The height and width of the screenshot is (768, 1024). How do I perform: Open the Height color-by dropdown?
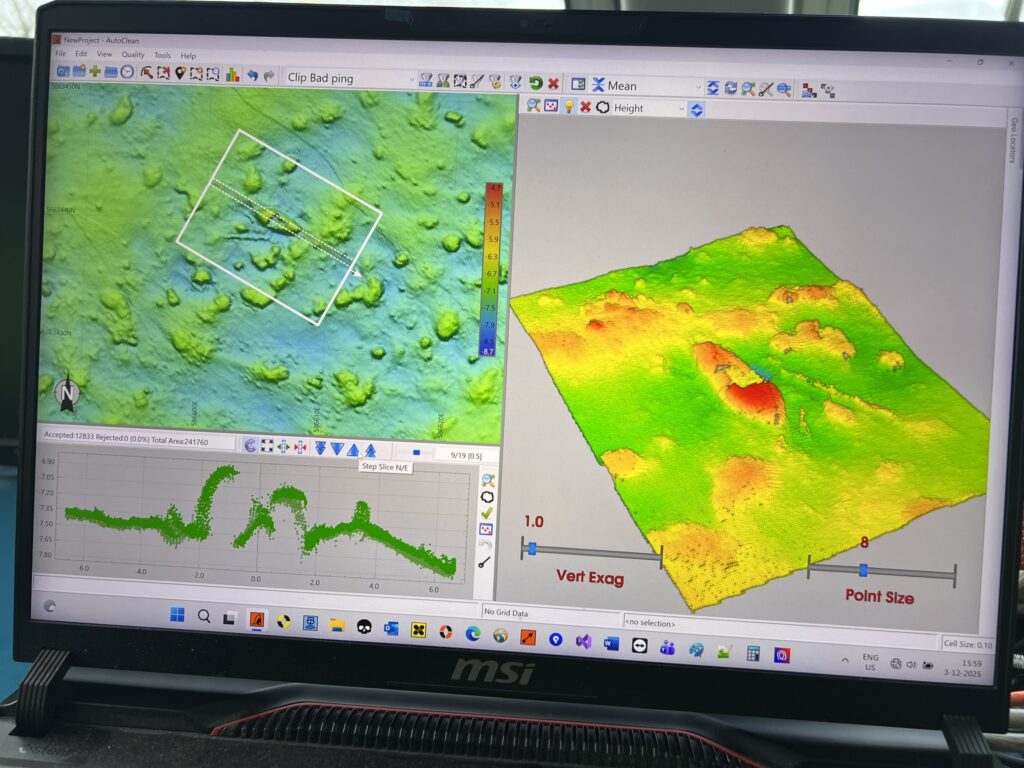(x=682, y=109)
